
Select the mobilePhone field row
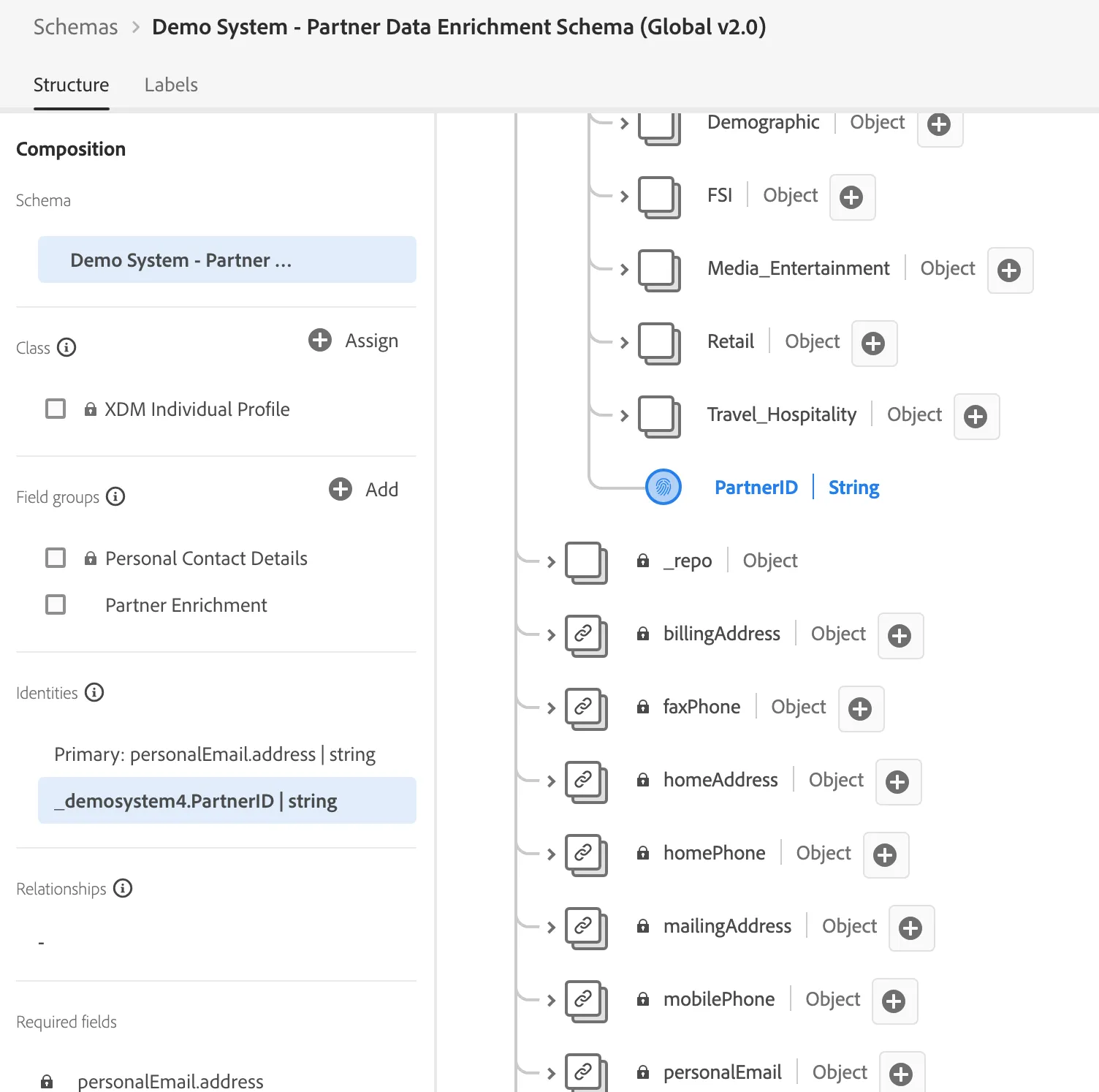coord(761,999)
